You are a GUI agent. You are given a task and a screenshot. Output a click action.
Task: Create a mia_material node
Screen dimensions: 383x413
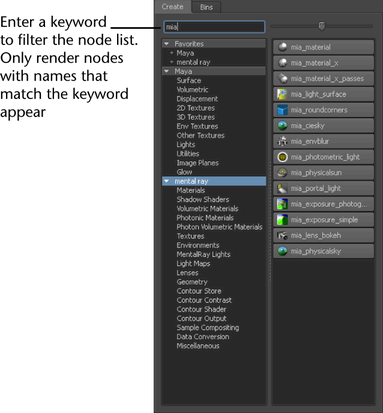coord(323,47)
